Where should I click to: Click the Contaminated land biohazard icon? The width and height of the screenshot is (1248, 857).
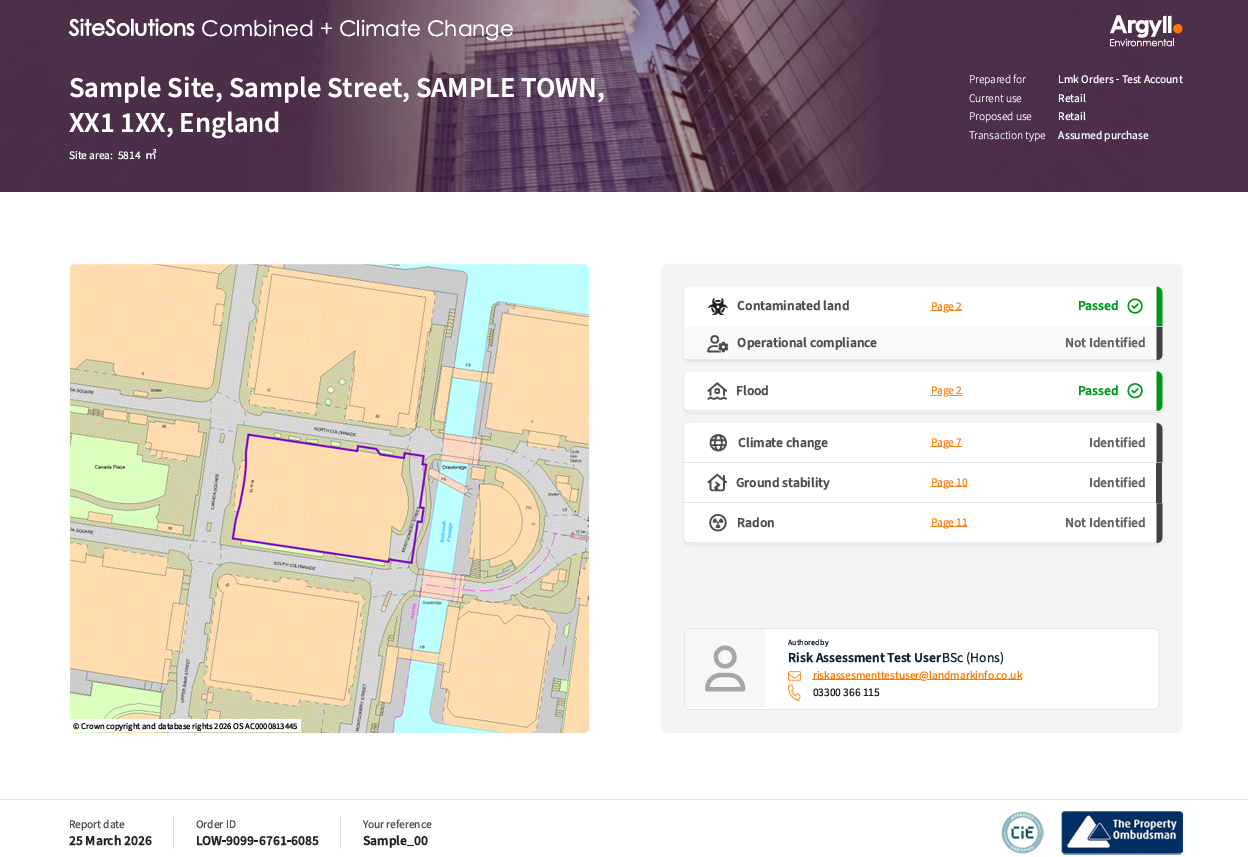click(717, 306)
